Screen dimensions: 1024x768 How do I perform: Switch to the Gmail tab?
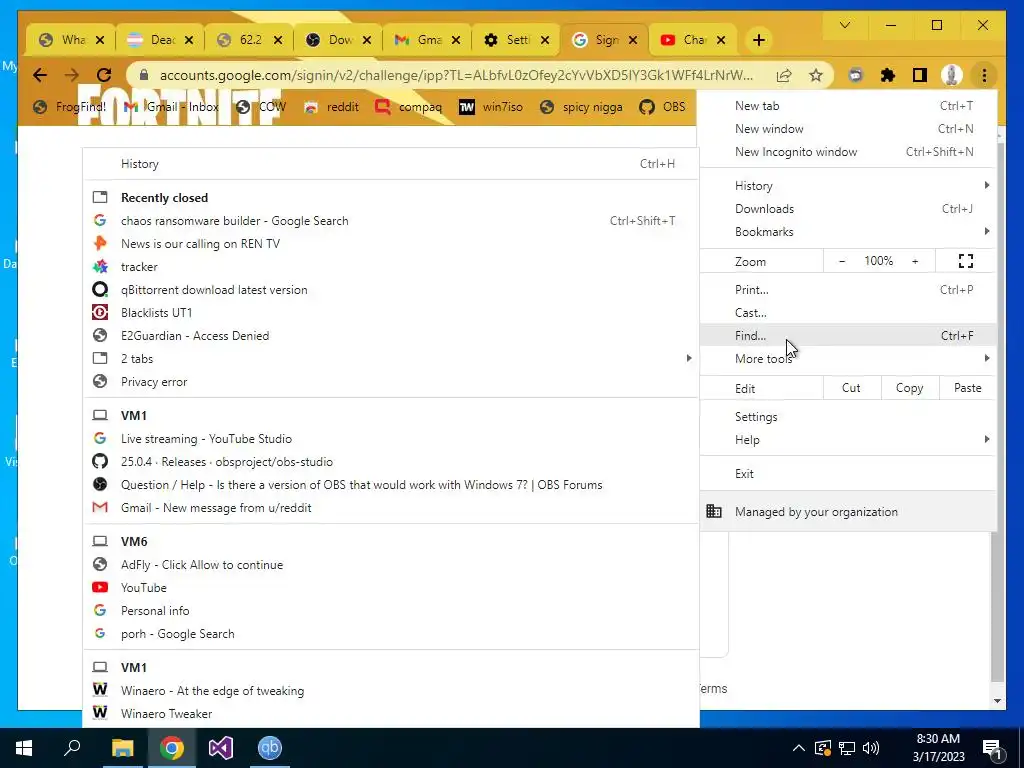(426, 40)
